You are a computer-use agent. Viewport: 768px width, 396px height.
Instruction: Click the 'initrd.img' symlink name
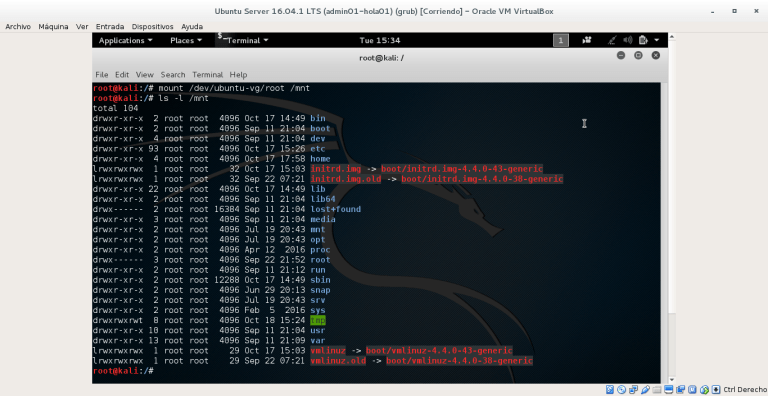pyautogui.click(x=336, y=169)
